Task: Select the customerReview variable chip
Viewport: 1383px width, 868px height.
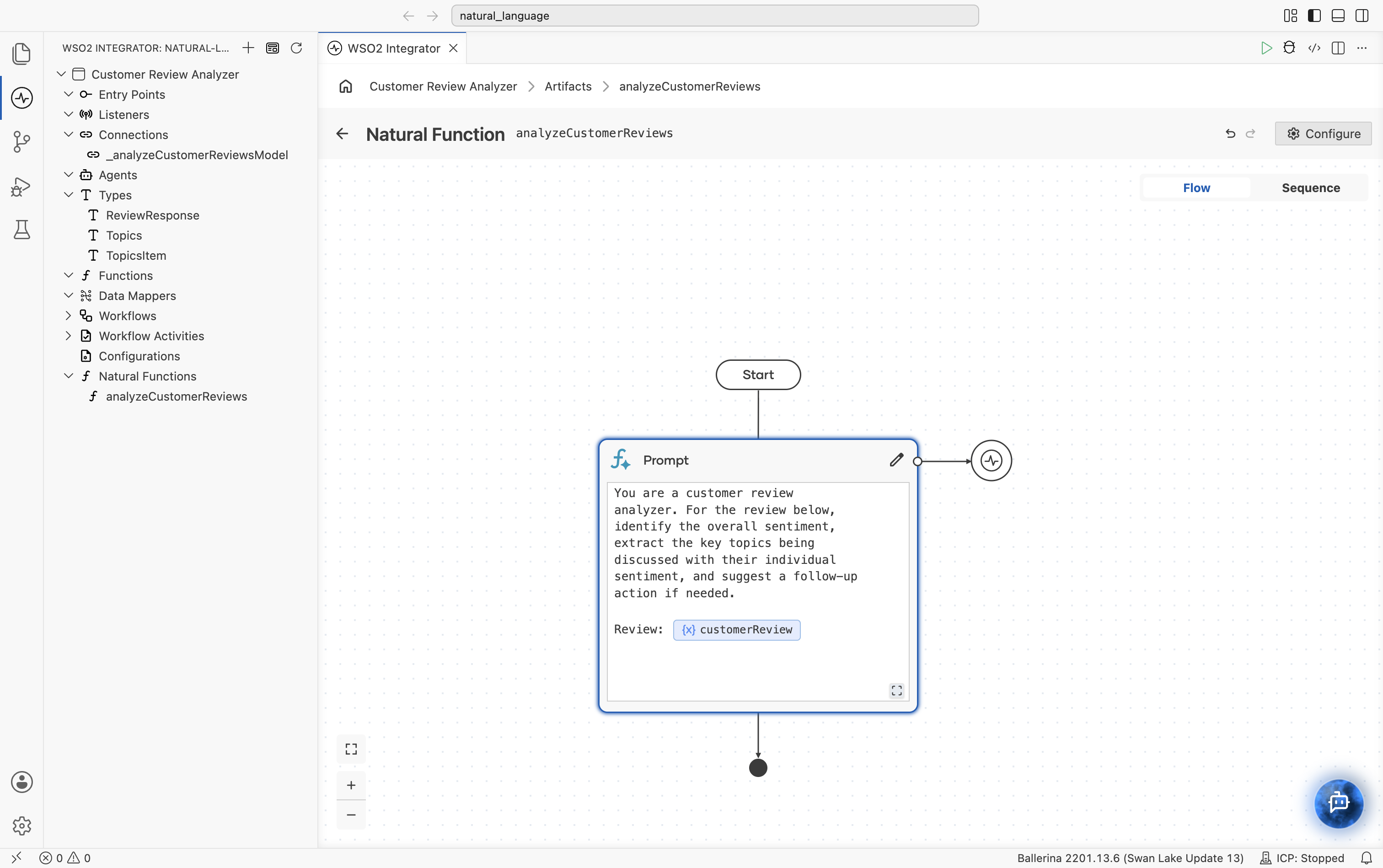Action: (737, 630)
